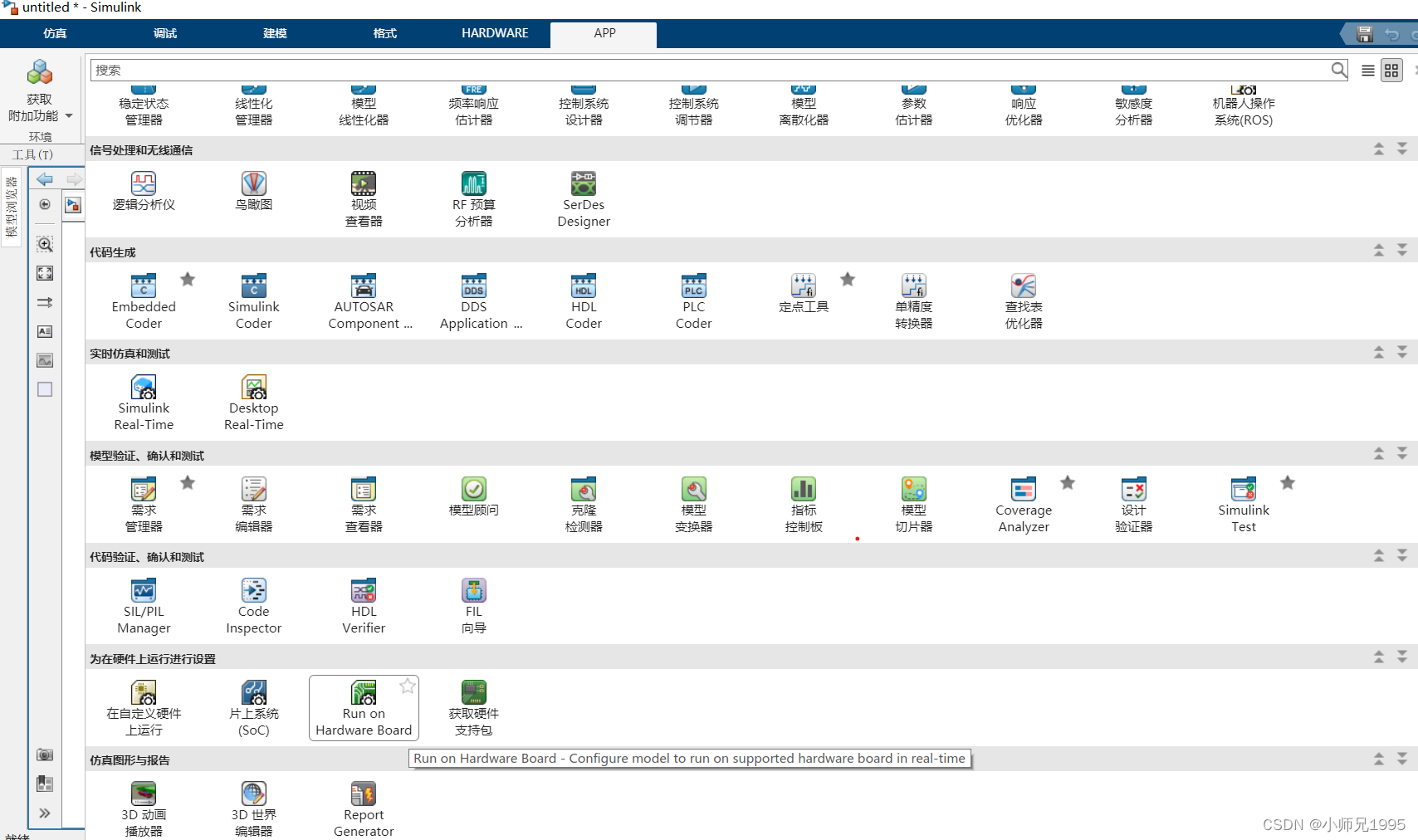The width and height of the screenshot is (1418, 840).
Task: Launch AUTOSAR Component Designer
Action: tap(364, 302)
